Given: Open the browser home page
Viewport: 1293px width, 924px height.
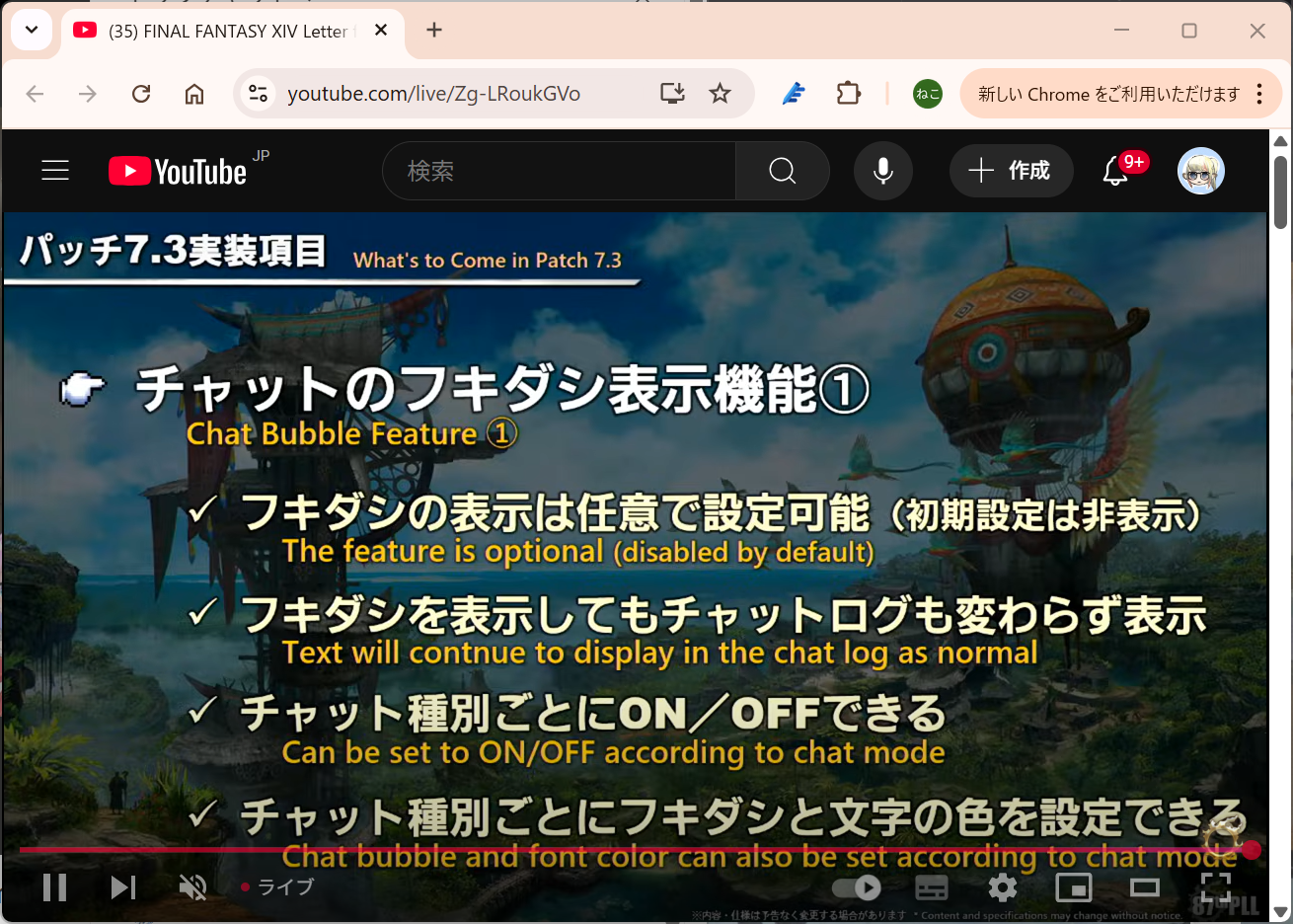Looking at the screenshot, I should tap(194, 94).
